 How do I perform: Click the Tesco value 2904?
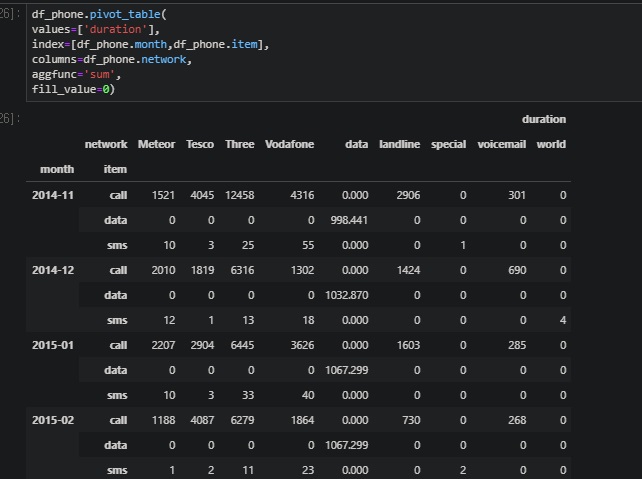click(x=202, y=345)
